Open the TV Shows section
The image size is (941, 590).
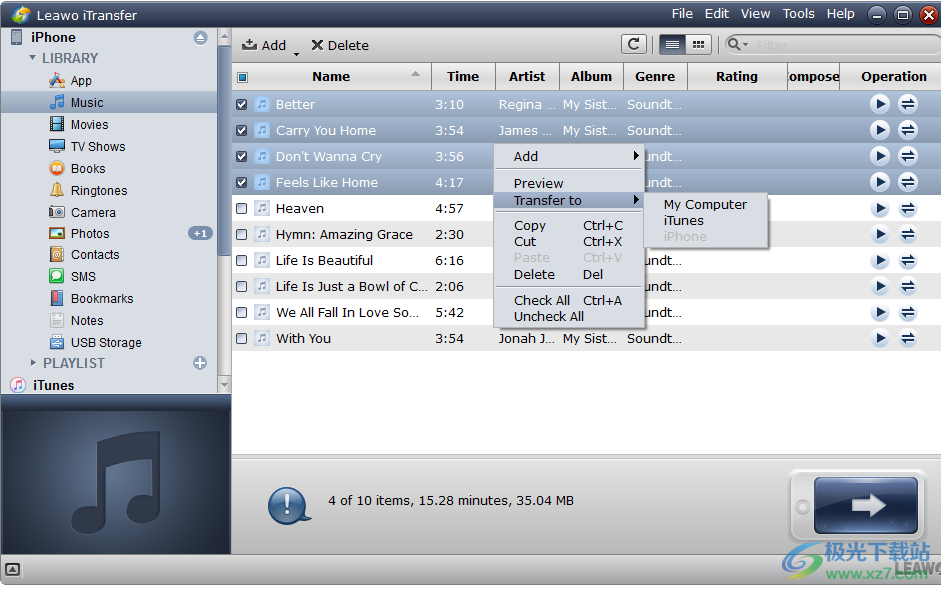coord(97,146)
